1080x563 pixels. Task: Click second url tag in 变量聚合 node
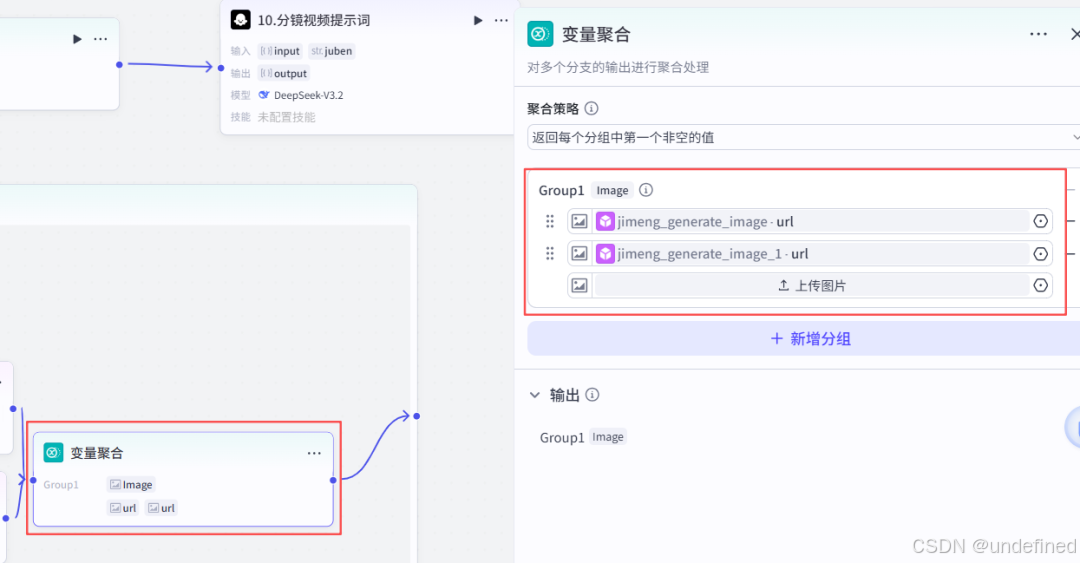(162, 508)
